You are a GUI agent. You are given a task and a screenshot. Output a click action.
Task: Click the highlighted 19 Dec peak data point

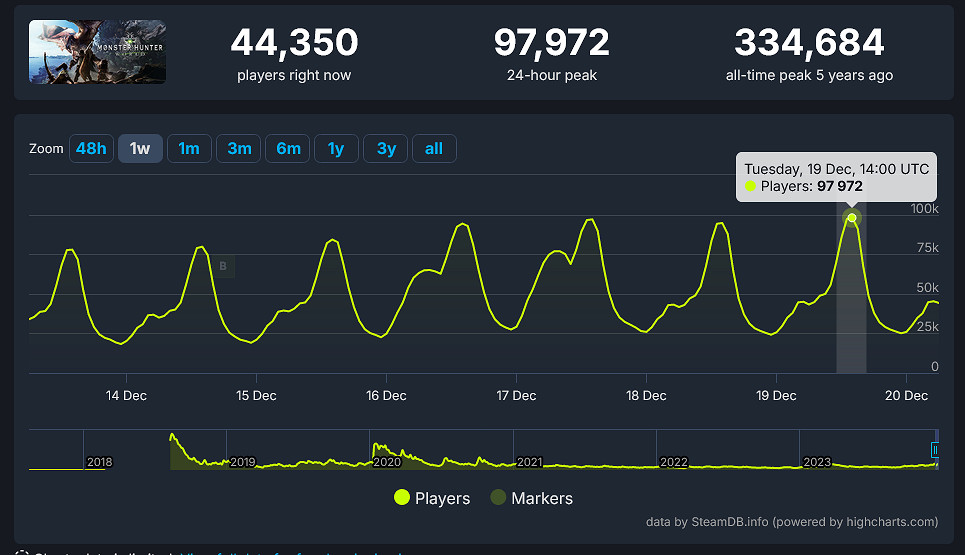coord(852,217)
